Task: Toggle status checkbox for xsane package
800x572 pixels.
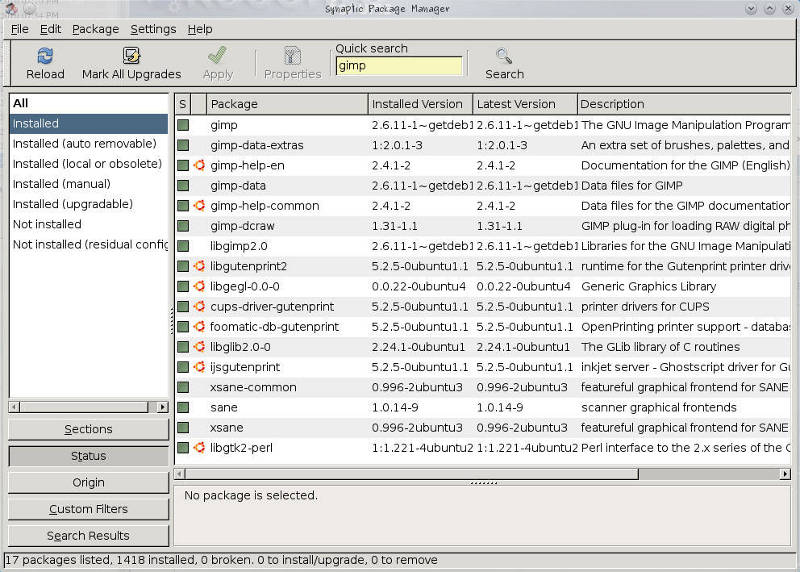Action: click(183, 427)
